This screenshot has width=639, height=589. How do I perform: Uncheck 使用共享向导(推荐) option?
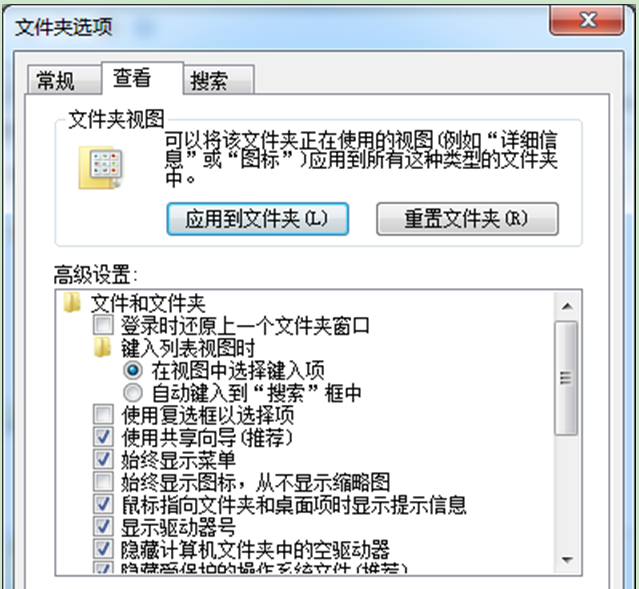pyautogui.click(x=103, y=437)
